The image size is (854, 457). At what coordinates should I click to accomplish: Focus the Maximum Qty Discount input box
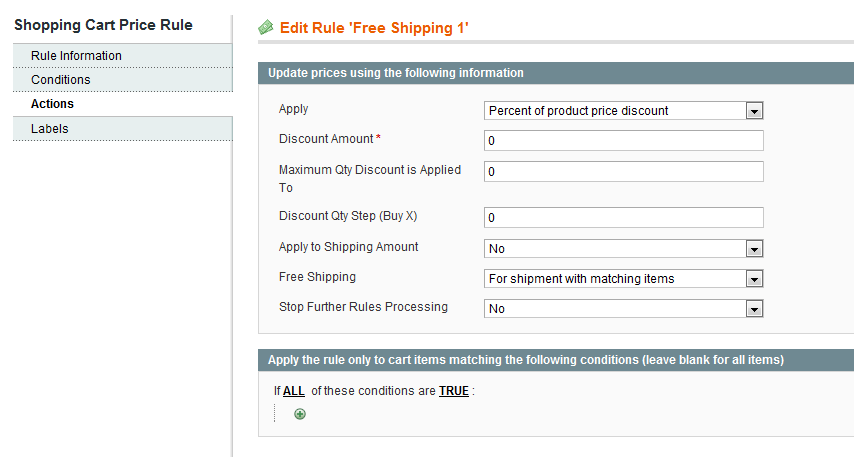(x=623, y=171)
